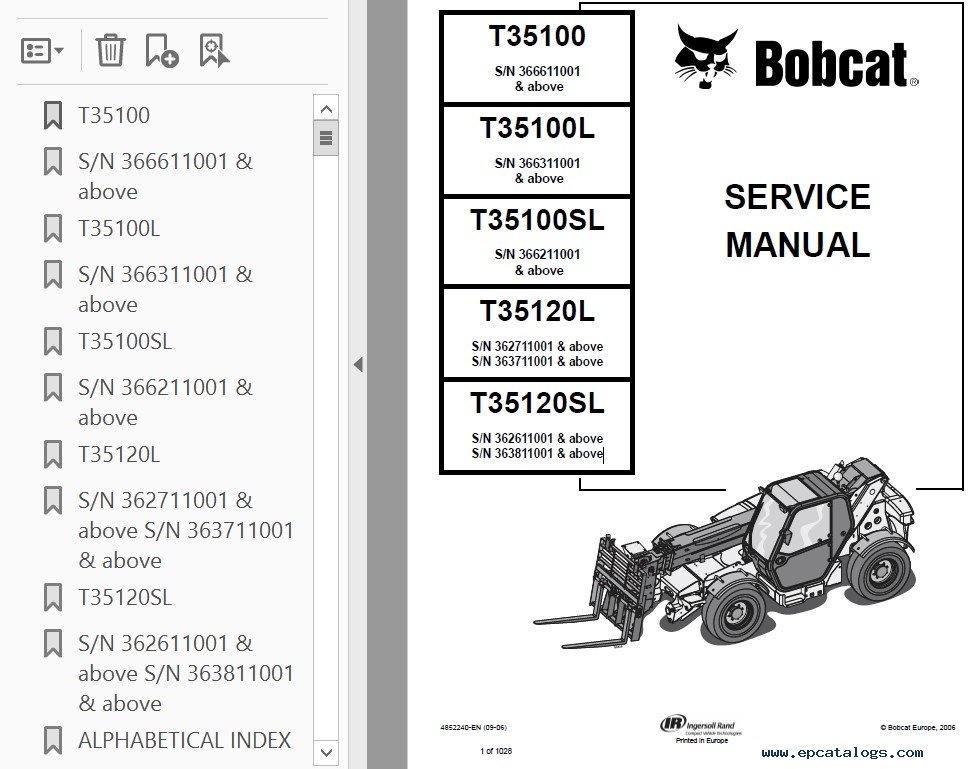Click the bookmark icon beside S/N 366211001

click(x=53, y=387)
